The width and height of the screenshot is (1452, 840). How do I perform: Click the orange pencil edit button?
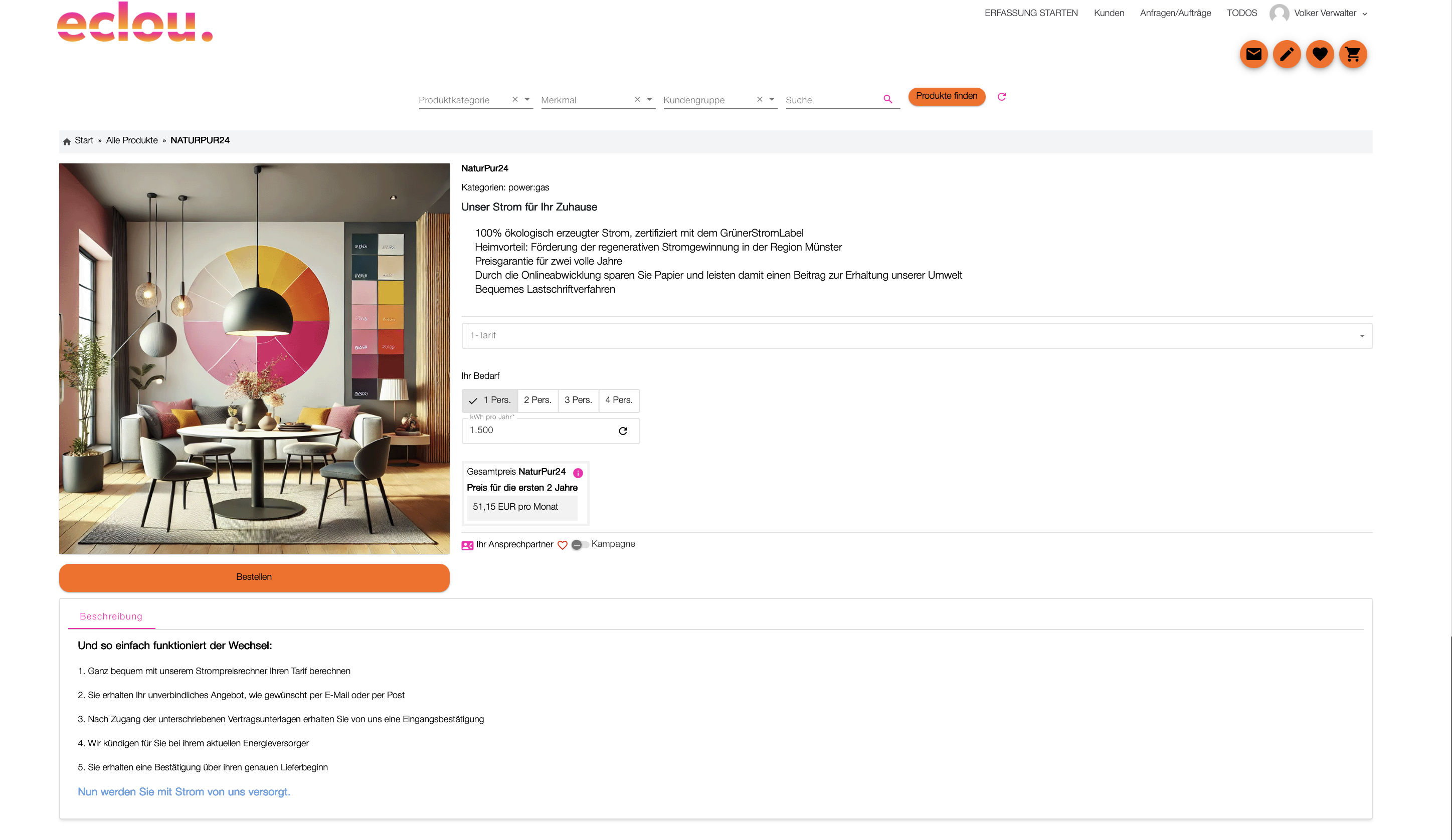click(1287, 54)
